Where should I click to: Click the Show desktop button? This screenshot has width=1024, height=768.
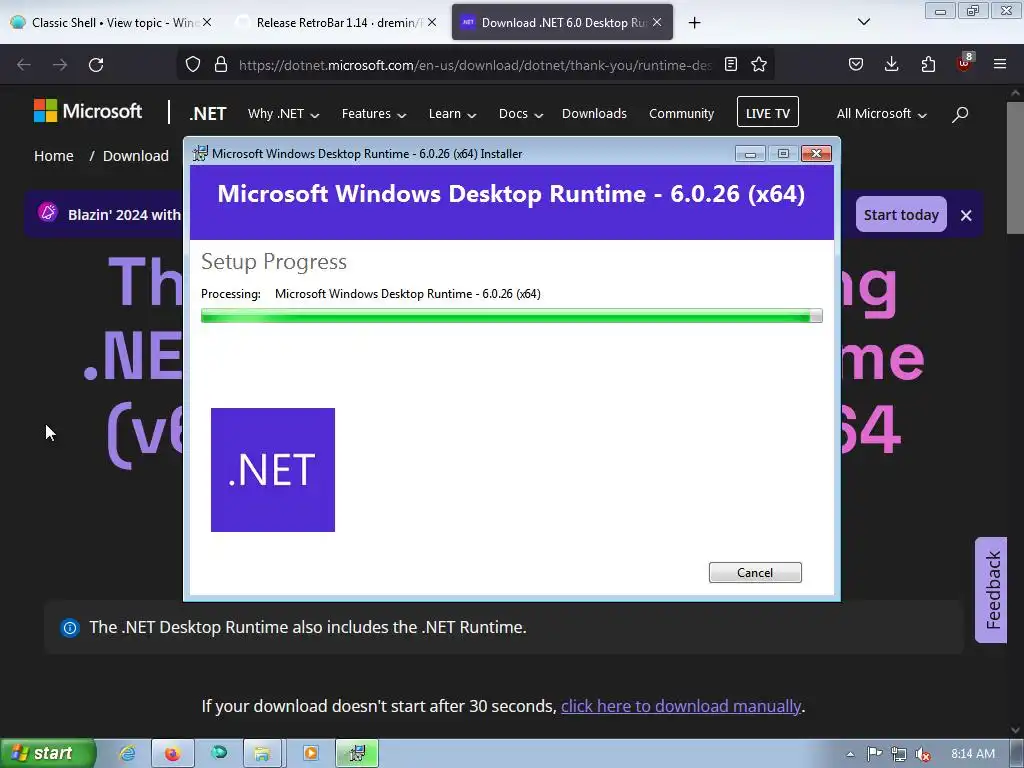(1017, 754)
